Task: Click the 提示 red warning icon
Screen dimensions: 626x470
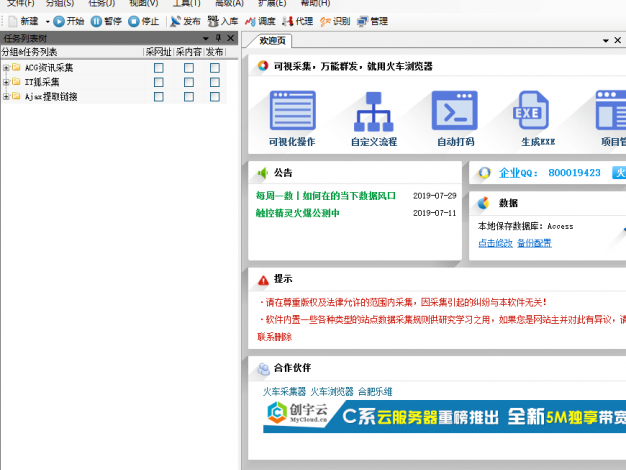Action: (263, 280)
